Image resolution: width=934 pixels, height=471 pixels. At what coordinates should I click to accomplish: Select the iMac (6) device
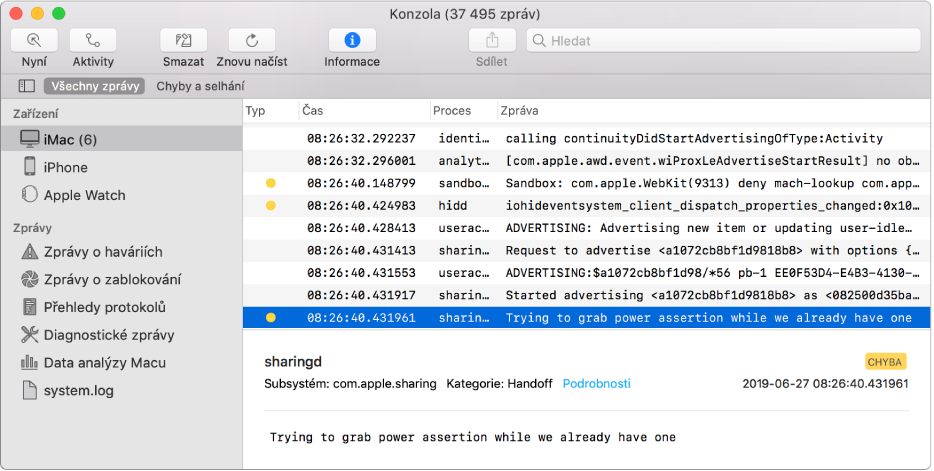122,139
